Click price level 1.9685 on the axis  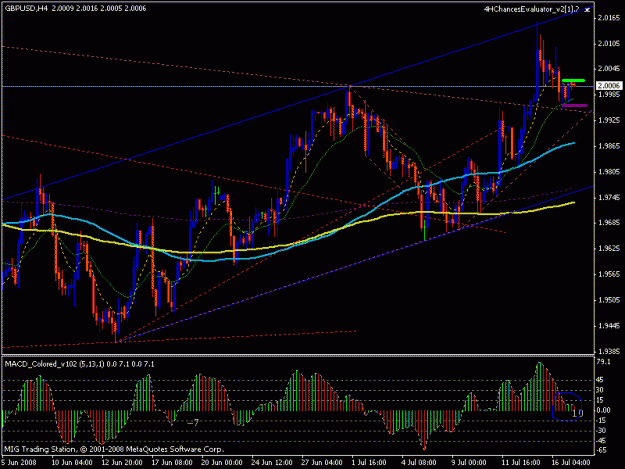(x=609, y=223)
